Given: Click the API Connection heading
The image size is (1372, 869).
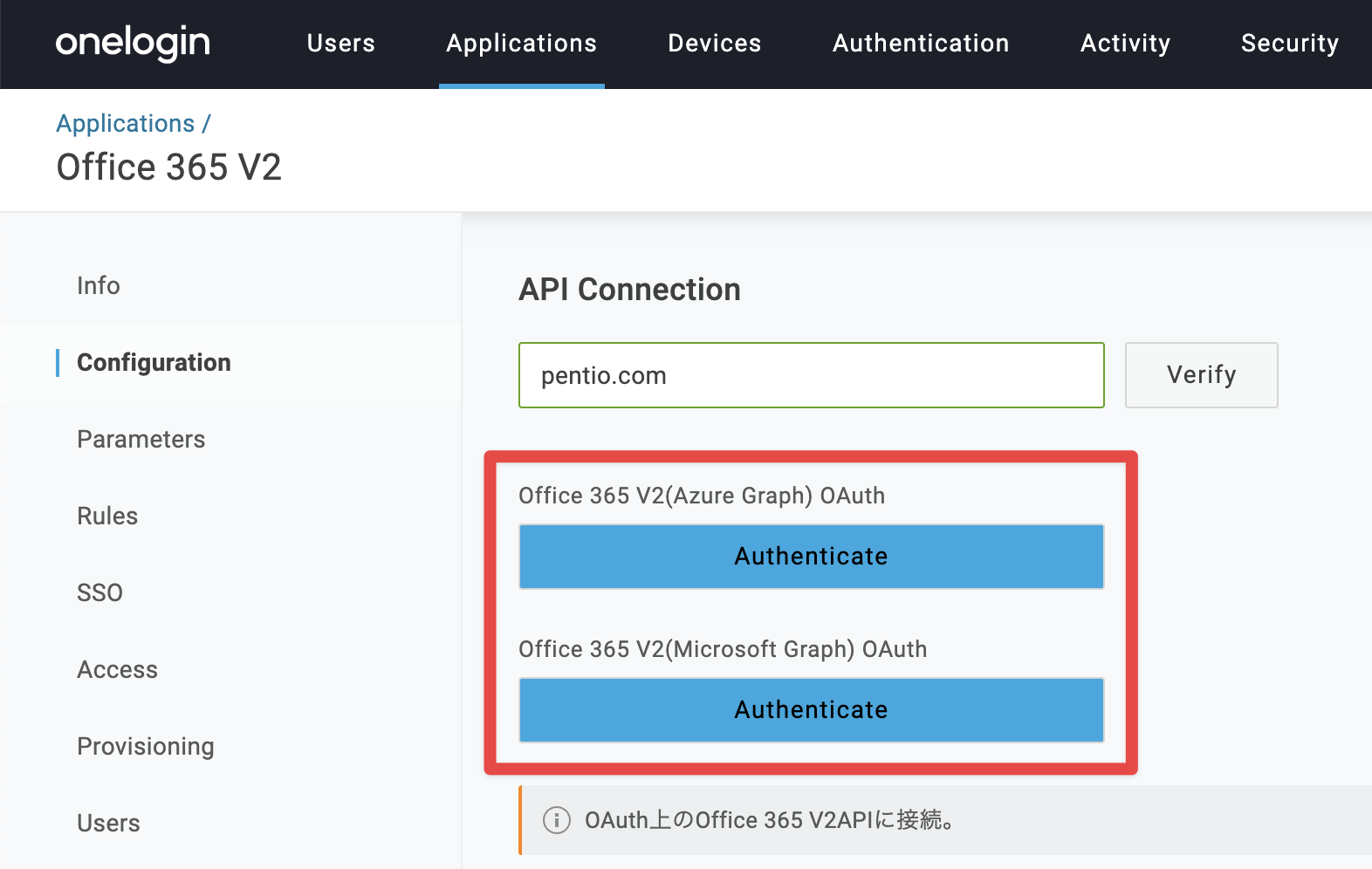Looking at the screenshot, I should pos(629,290).
